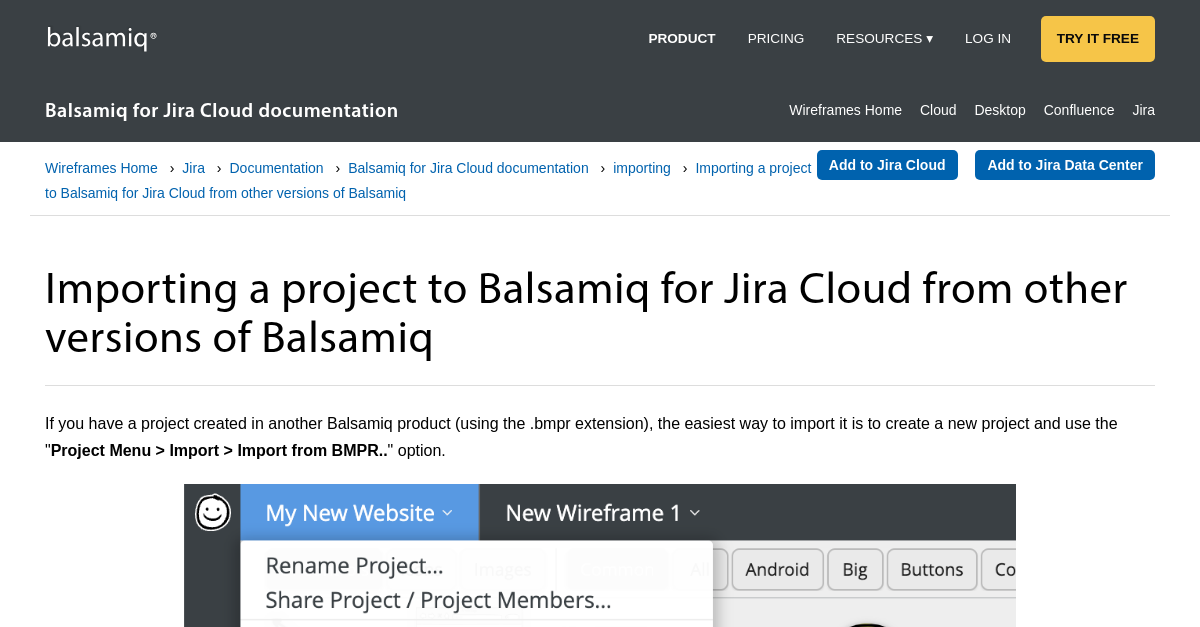The height and width of the screenshot is (627, 1200).
Task: Open the RESOURCES dropdown menu
Action: [884, 38]
